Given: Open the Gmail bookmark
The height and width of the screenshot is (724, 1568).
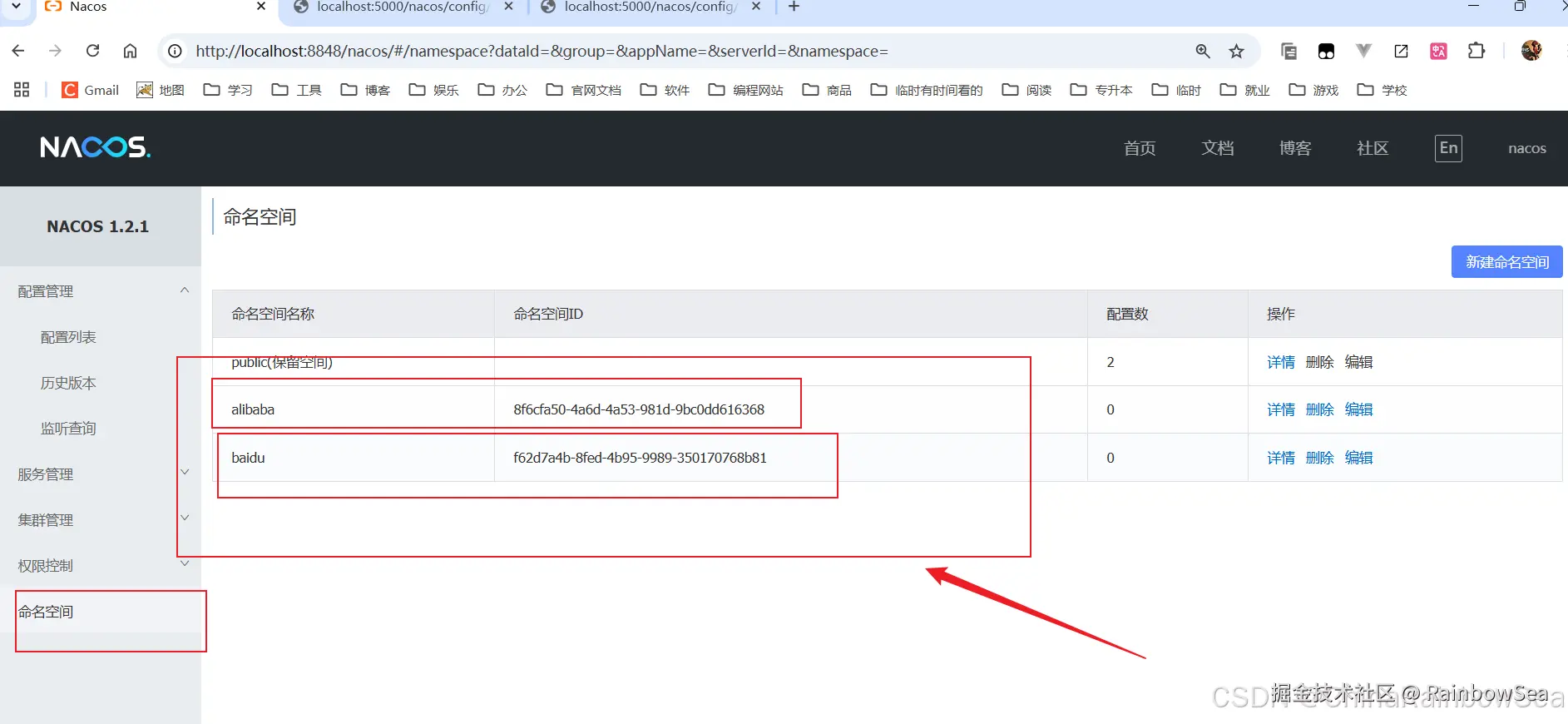Looking at the screenshot, I should coord(91,90).
